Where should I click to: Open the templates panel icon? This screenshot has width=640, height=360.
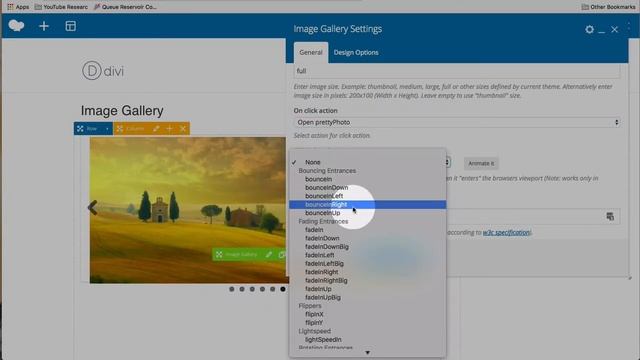71,26
